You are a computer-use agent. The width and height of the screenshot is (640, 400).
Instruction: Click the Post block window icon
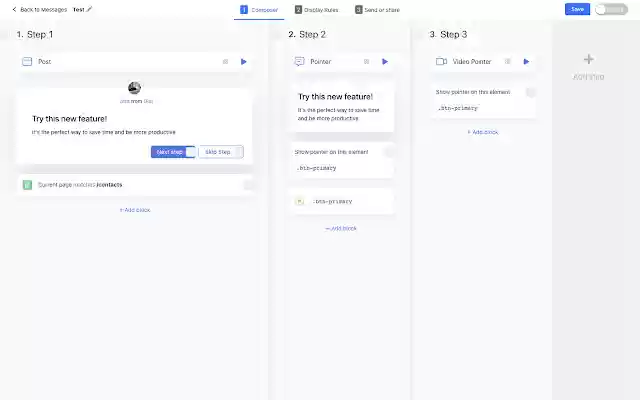27,62
